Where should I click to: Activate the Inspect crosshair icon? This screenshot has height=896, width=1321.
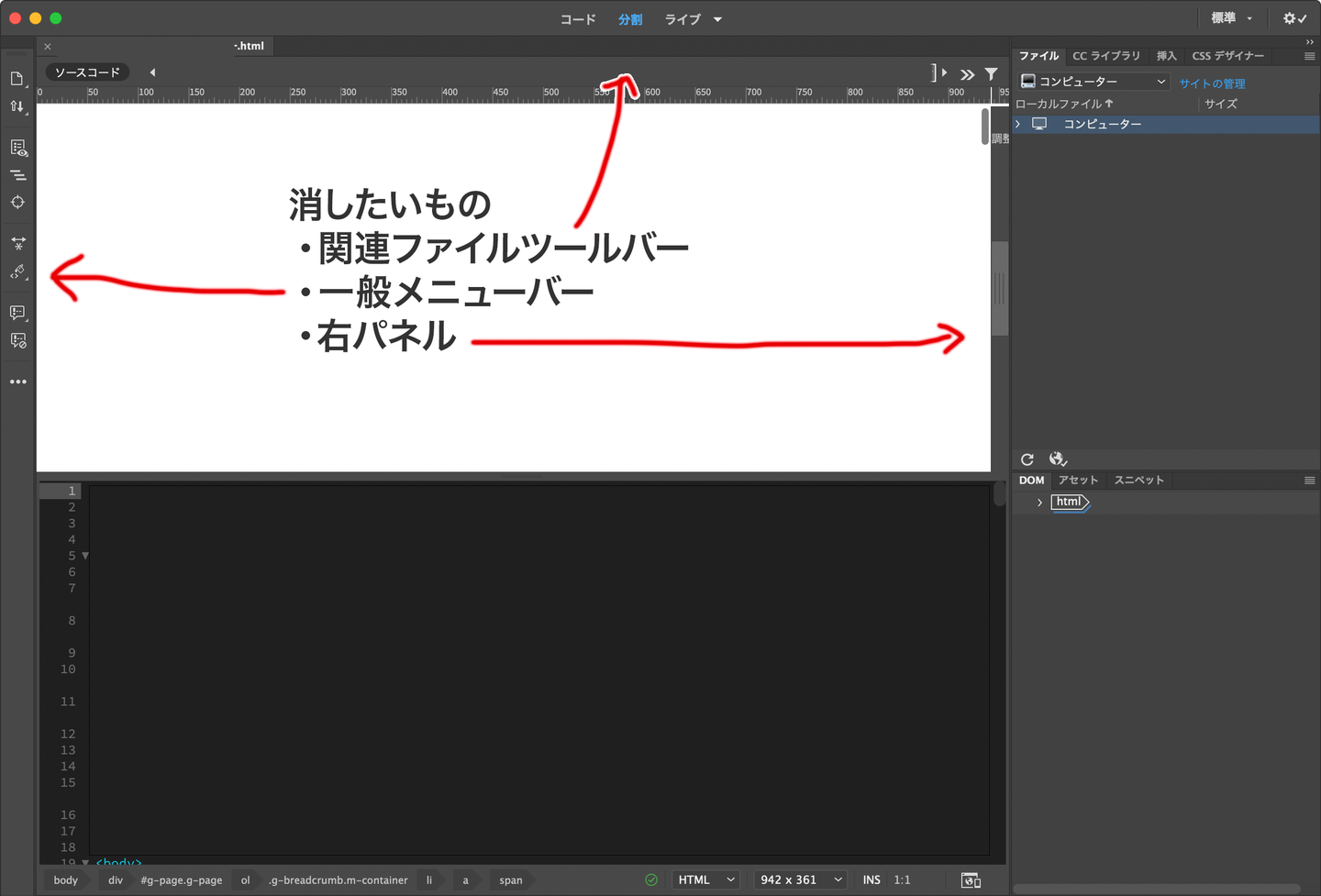click(x=17, y=202)
